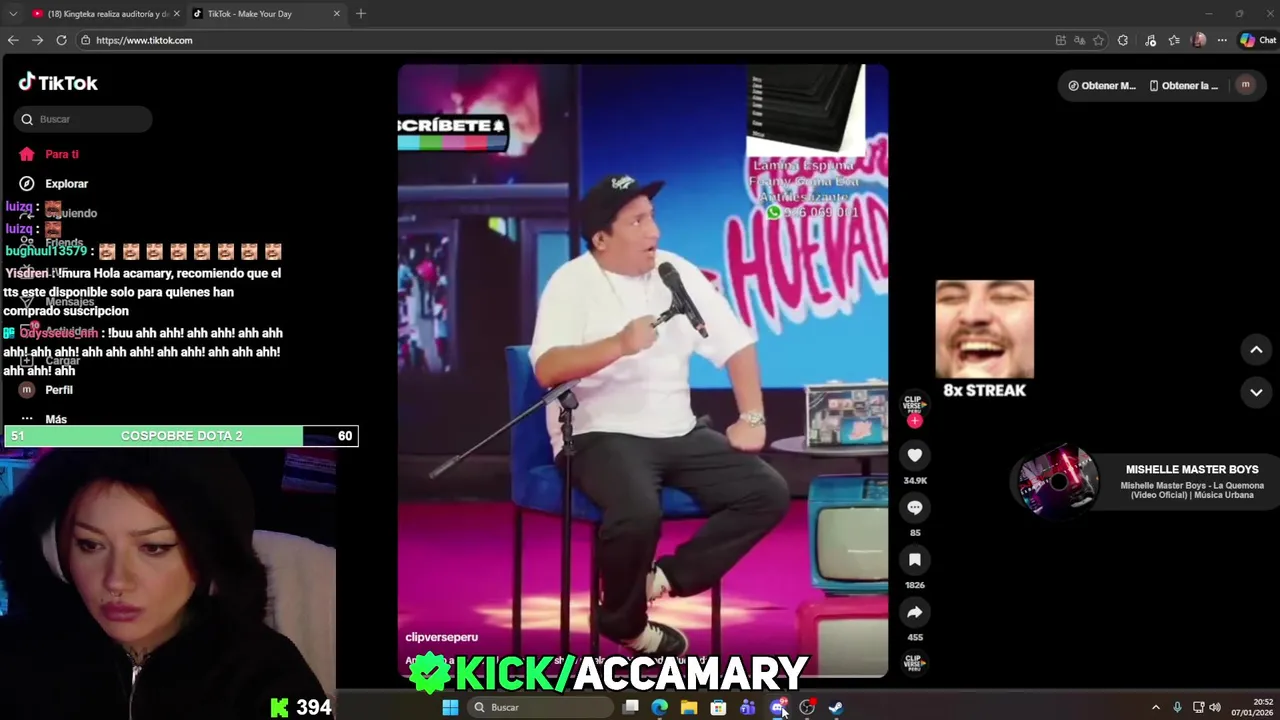This screenshot has width=1280, height=720.
Task: Click Obtener la app button
Action: pyautogui.click(x=1184, y=85)
